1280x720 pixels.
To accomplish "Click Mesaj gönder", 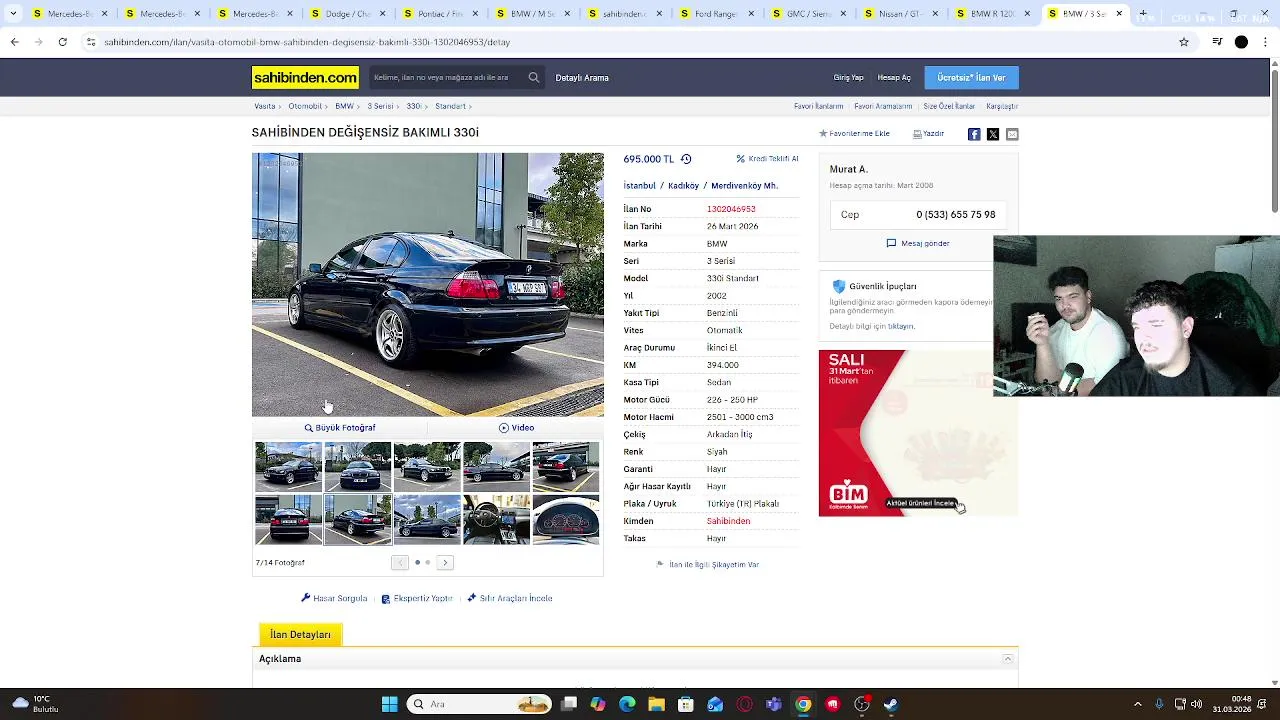I will pyautogui.click(x=918, y=243).
